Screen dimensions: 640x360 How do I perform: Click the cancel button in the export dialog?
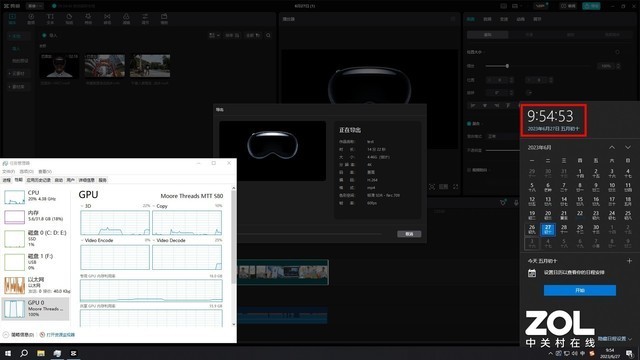tap(409, 234)
